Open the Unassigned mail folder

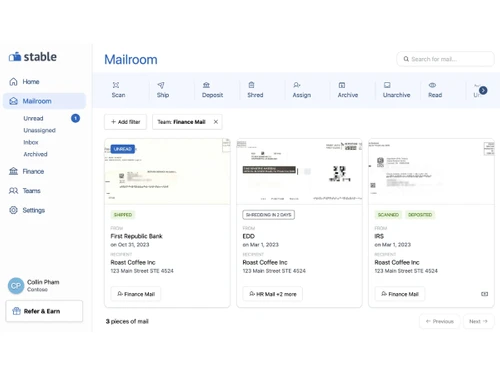click(39, 130)
